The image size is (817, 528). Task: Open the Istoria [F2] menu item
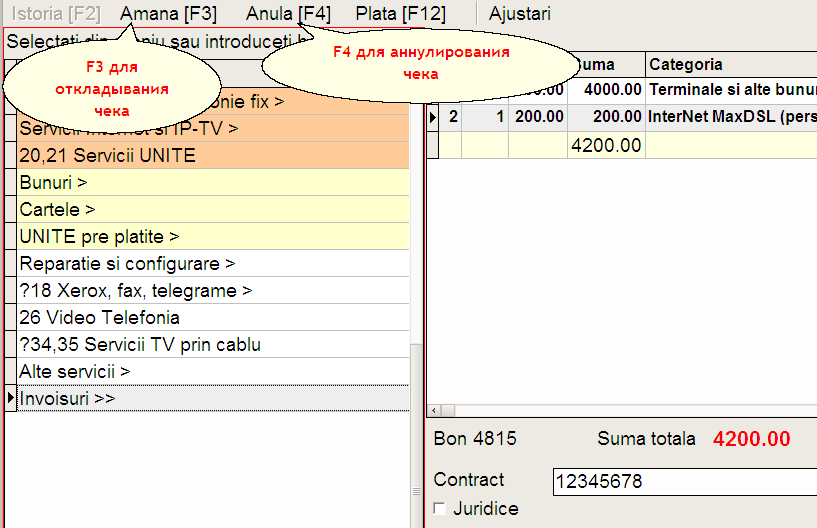(x=56, y=14)
